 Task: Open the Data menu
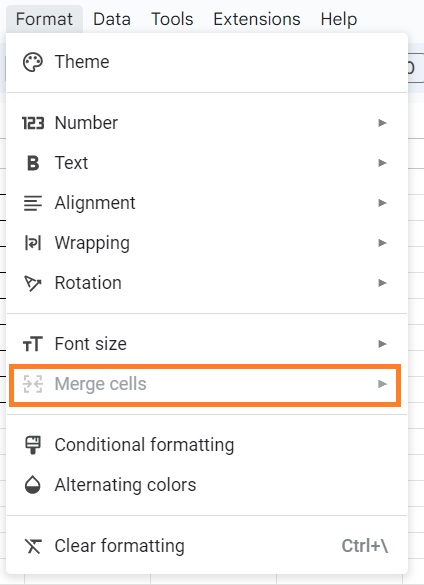click(112, 19)
